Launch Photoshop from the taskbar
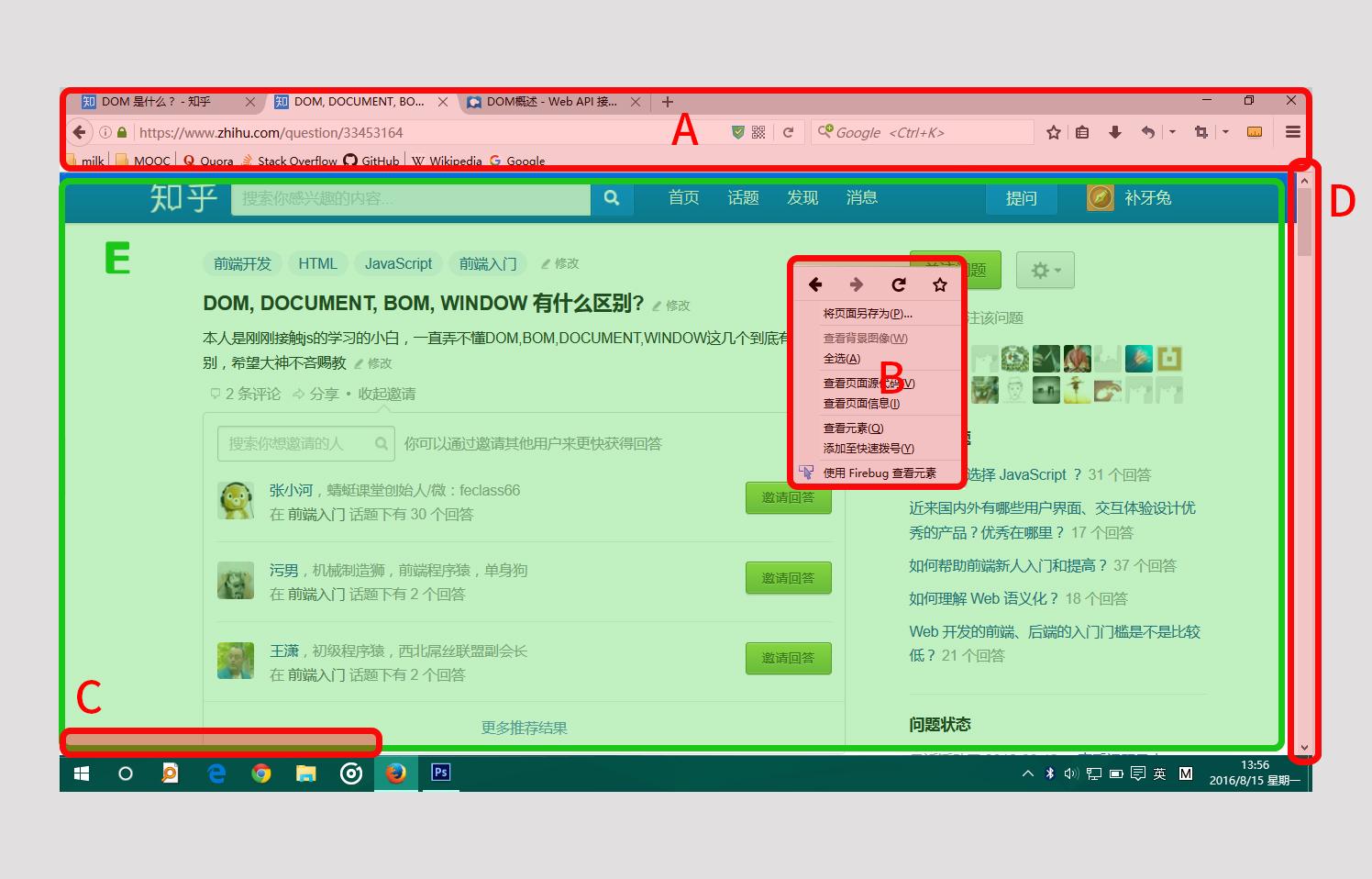 coord(440,773)
